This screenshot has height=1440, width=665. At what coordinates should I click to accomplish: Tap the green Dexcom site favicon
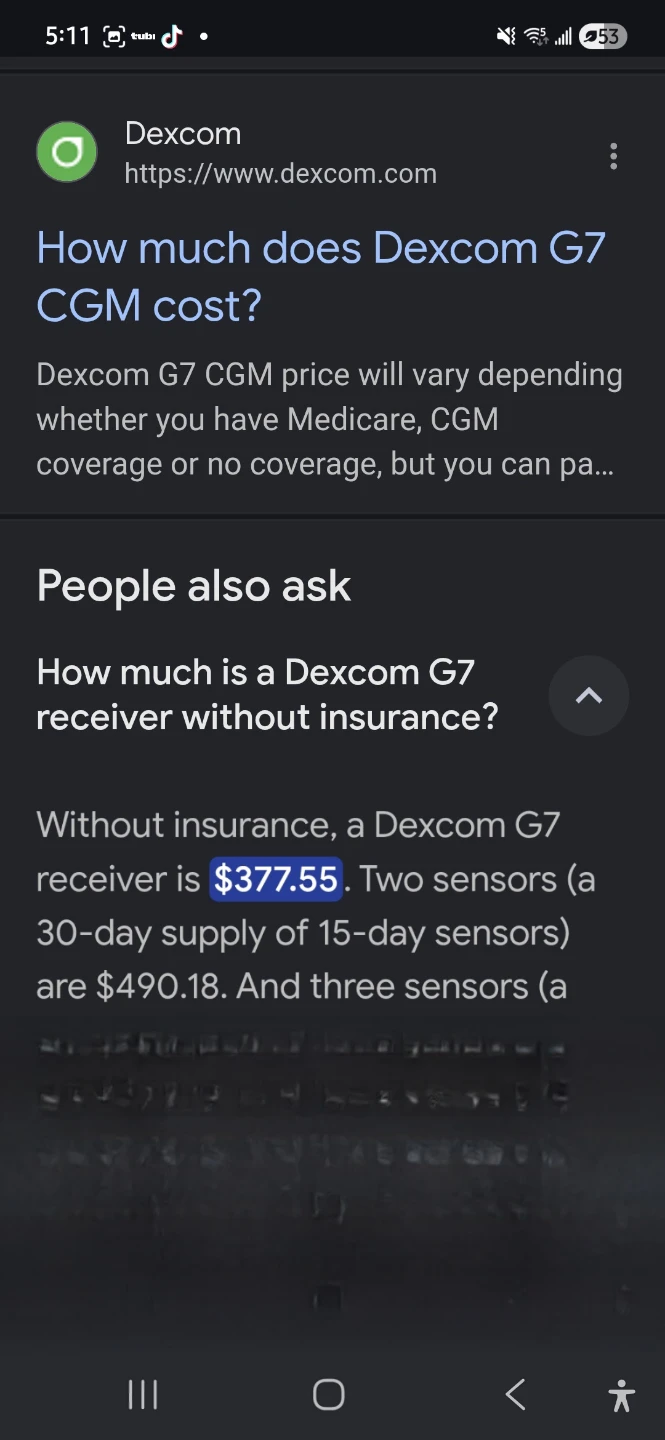(x=67, y=152)
